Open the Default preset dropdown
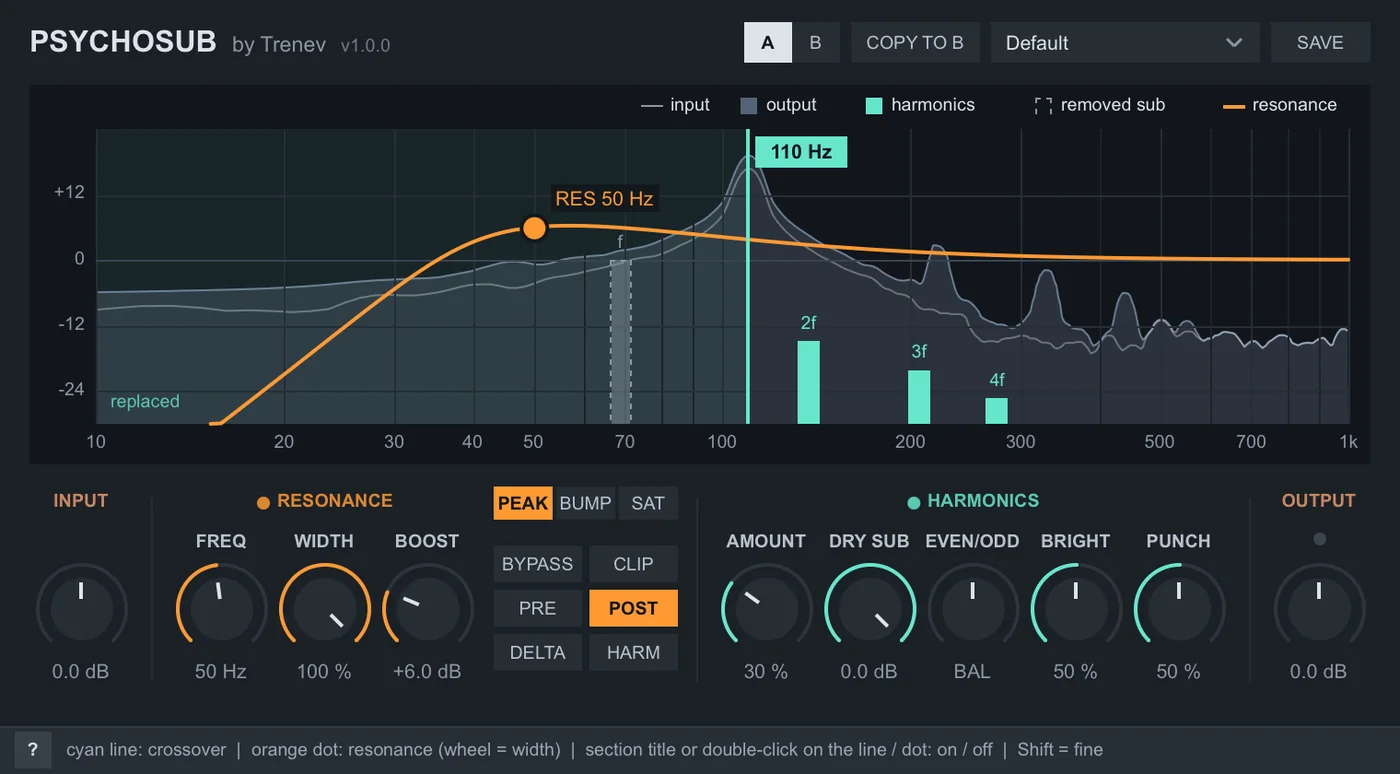This screenshot has width=1400, height=774. tap(1125, 43)
